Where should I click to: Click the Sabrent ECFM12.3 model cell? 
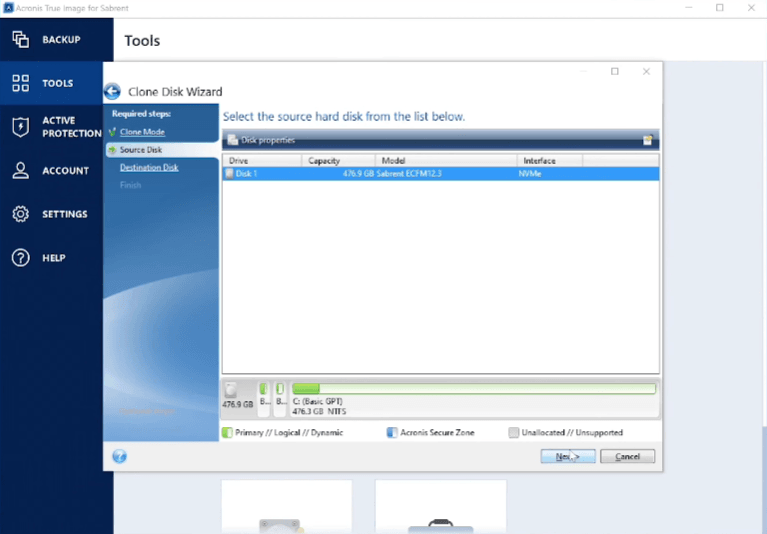[409, 174]
